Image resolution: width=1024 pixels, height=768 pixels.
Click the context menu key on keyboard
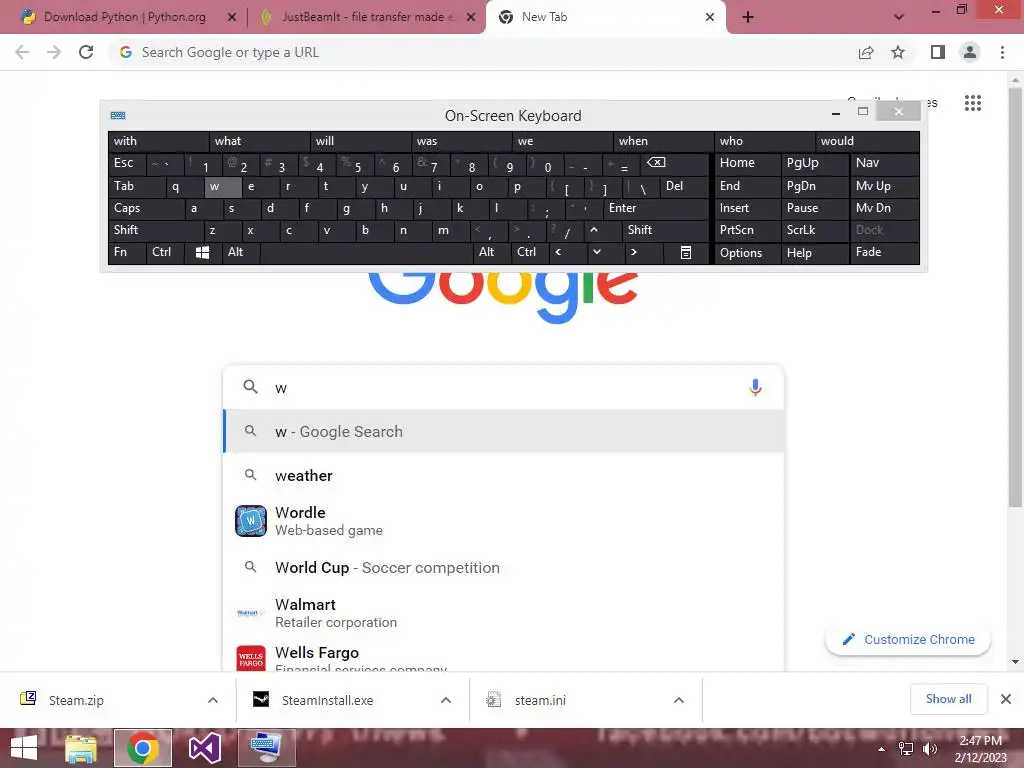click(686, 252)
